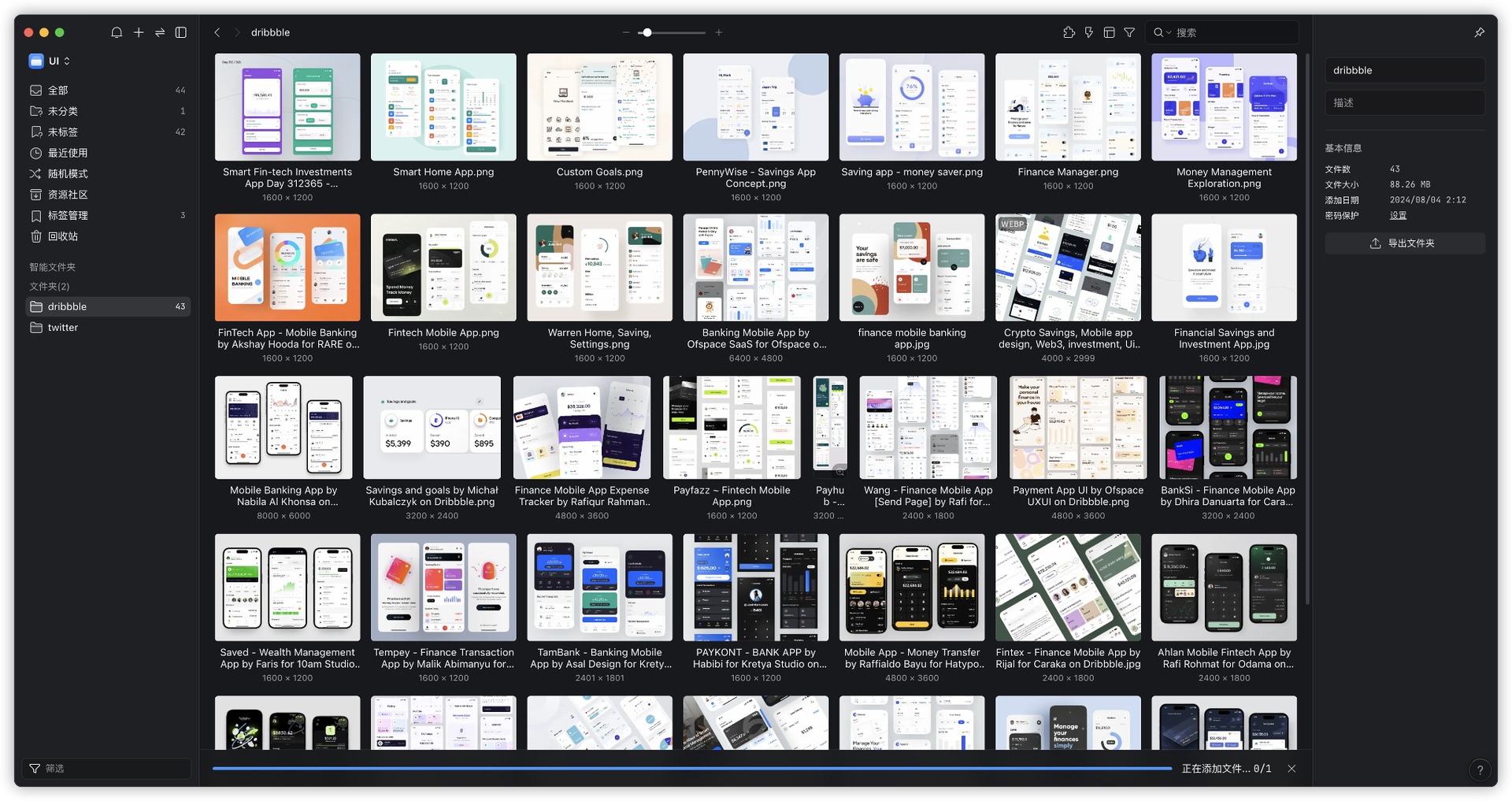Click the lightning bolt action icon
The height and width of the screenshot is (801, 1512).
coord(1089,32)
